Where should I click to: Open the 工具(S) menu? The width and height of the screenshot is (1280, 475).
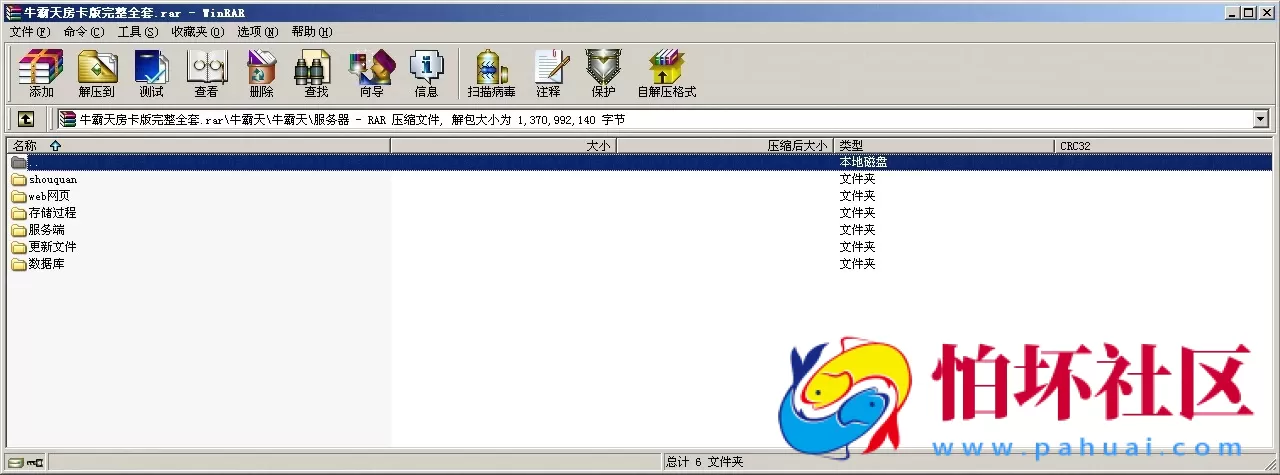pyautogui.click(x=138, y=32)
